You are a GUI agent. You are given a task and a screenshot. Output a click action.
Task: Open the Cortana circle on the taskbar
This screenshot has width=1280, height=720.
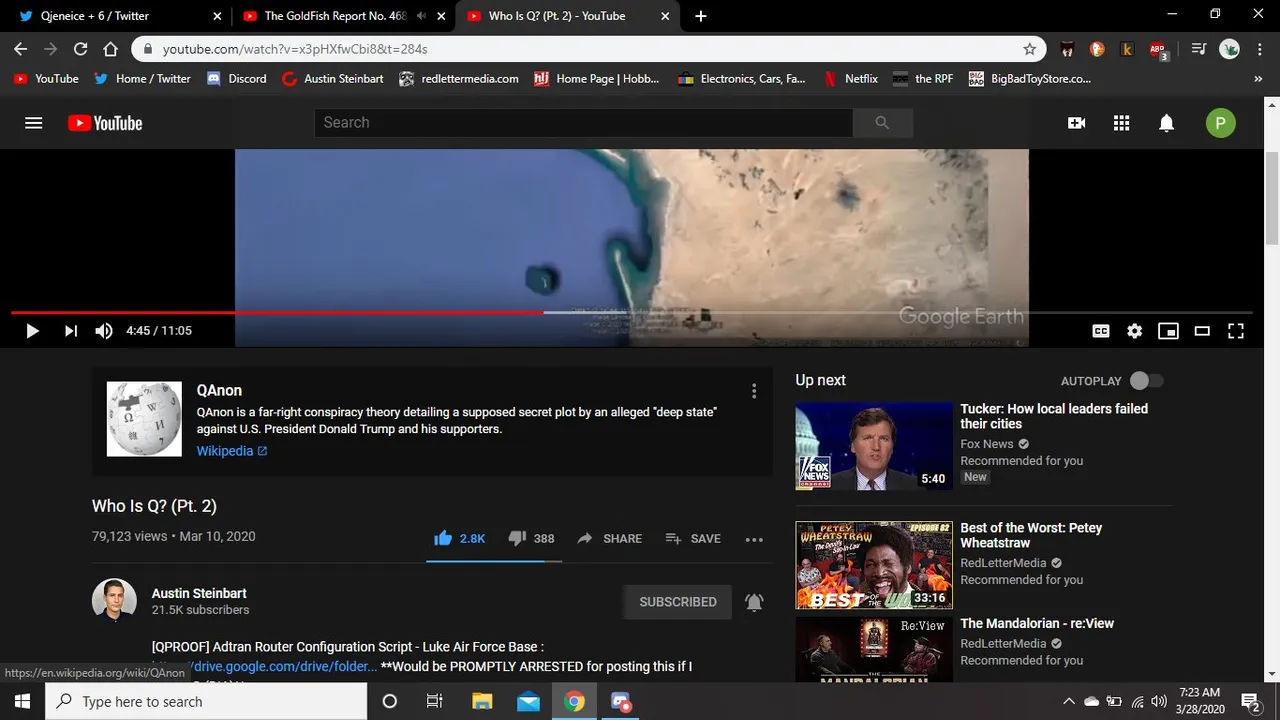[390, 701]
